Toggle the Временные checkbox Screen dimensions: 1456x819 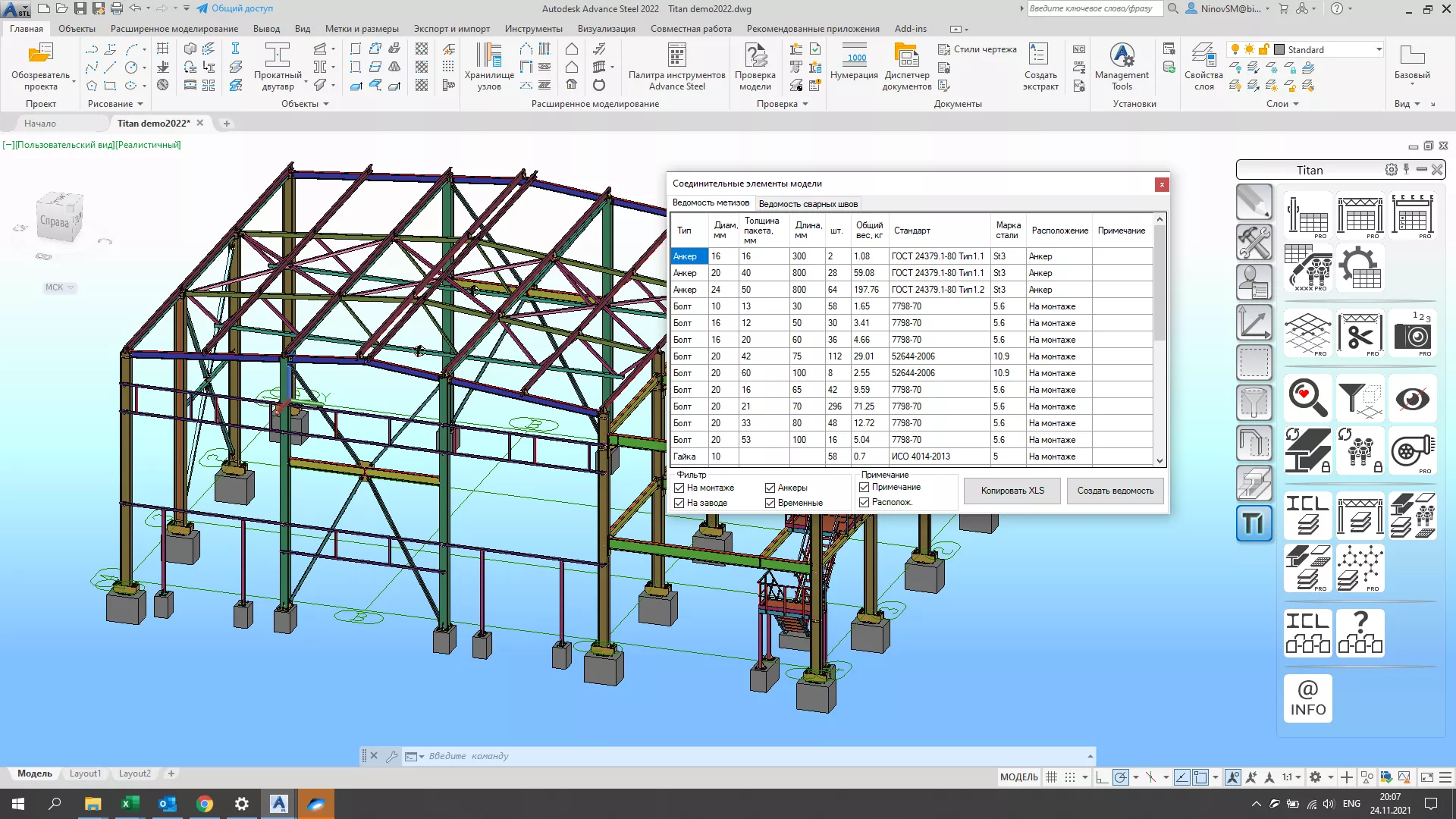point(770,503)
